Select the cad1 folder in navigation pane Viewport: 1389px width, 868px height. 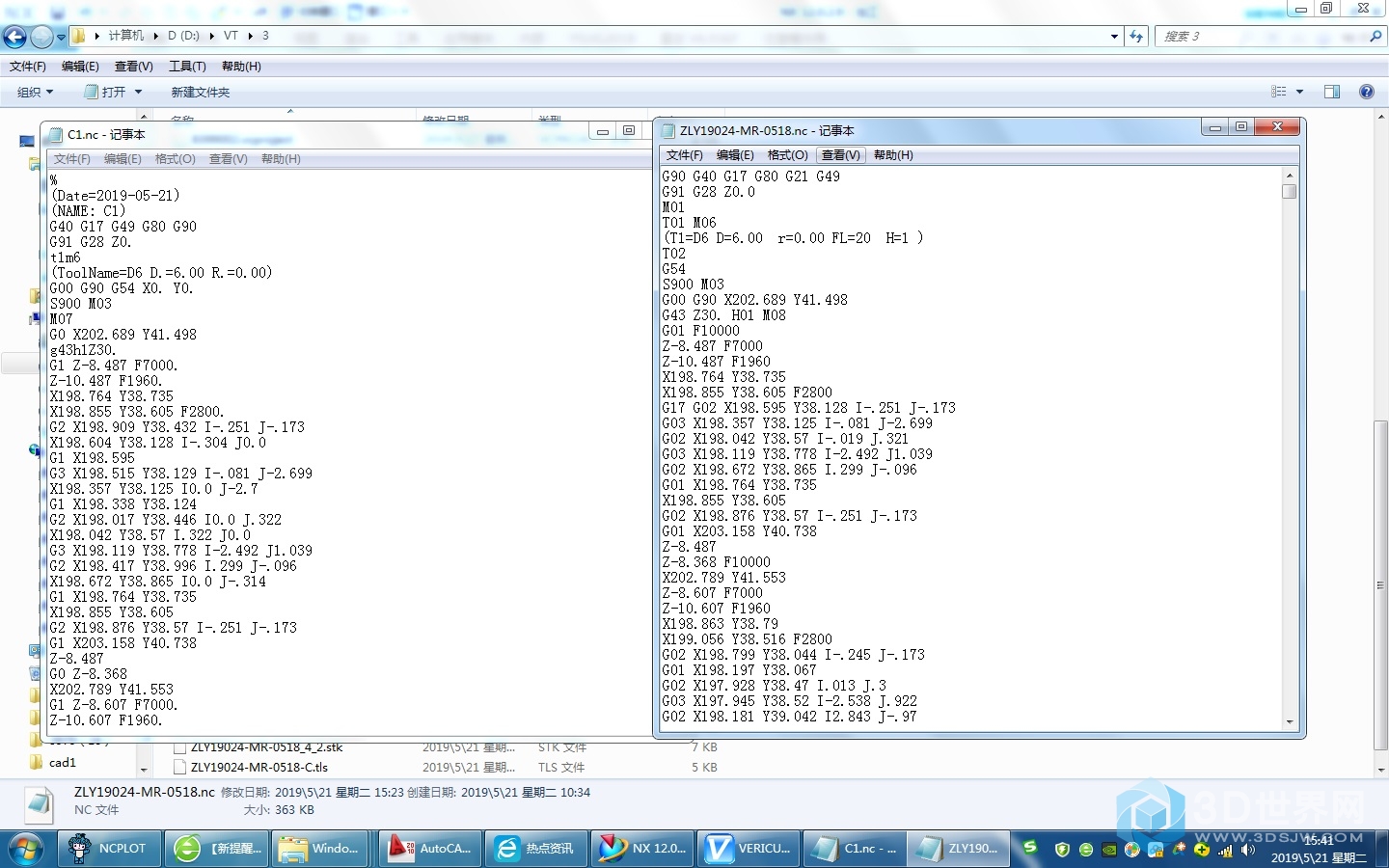click(x=62, y=763)
